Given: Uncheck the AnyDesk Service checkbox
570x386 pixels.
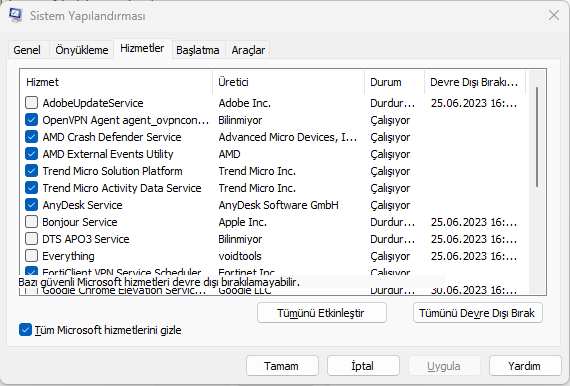Looking at the screenshot, I should click(x=32, y=205).
